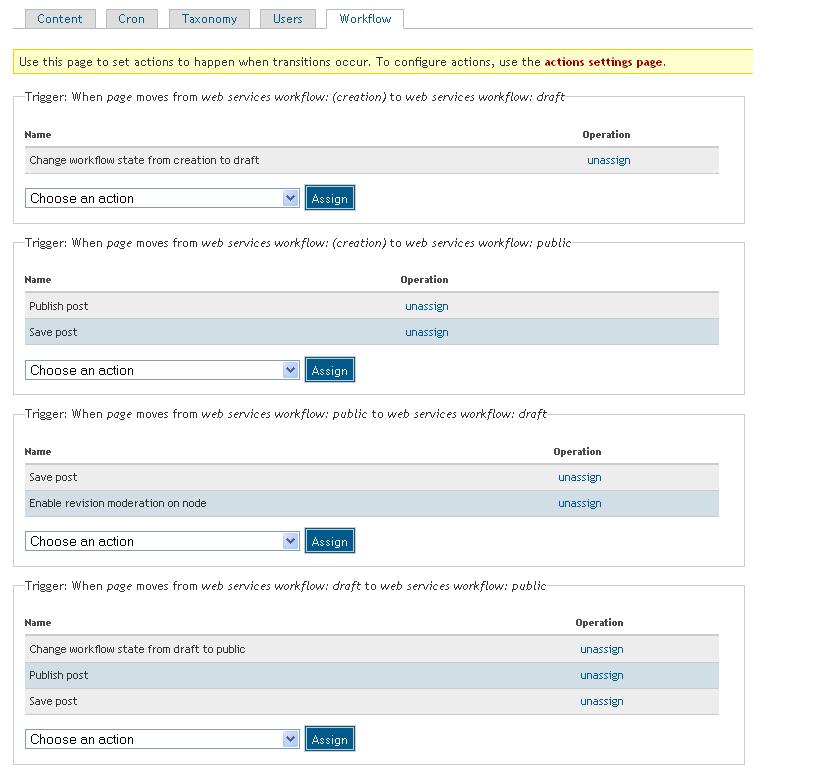Image resolution: width=839 pixels, height=768 pixels.
Task: Switch to the Content tab
Action: click(60, 18)
